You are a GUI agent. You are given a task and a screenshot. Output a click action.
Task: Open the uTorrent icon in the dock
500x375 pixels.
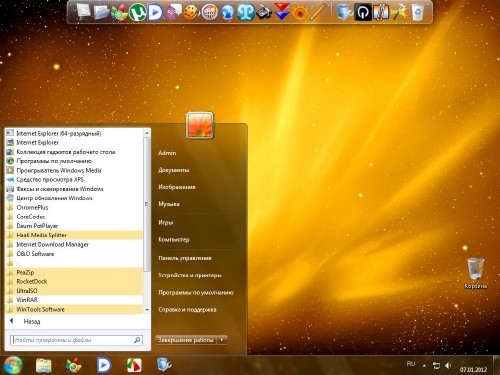coord(137,12)
